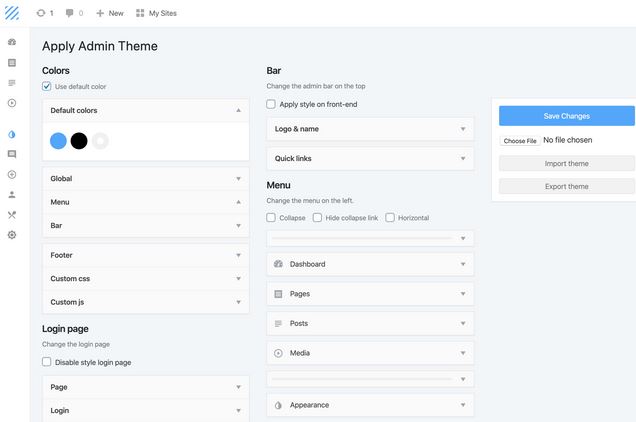Expand the Global colors section
Image resolution: width=636 pixels, height=422 pixels.
146,179
